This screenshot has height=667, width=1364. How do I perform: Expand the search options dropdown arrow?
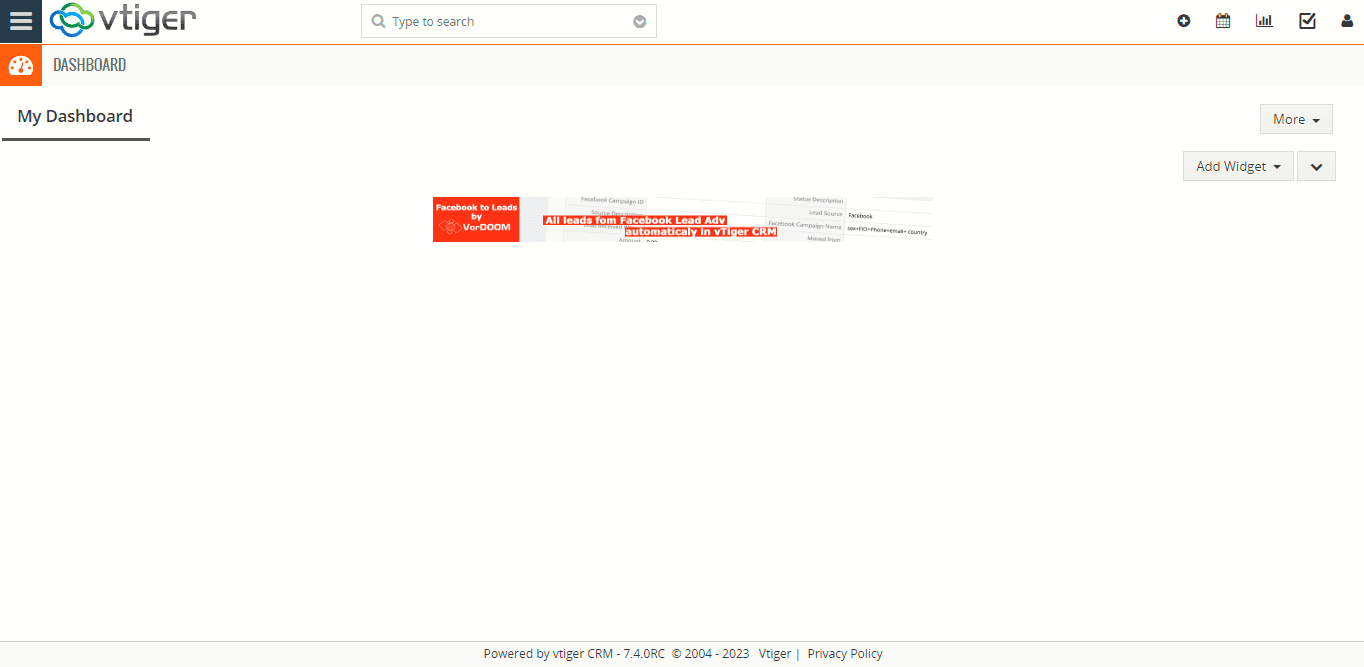point(640,22)
